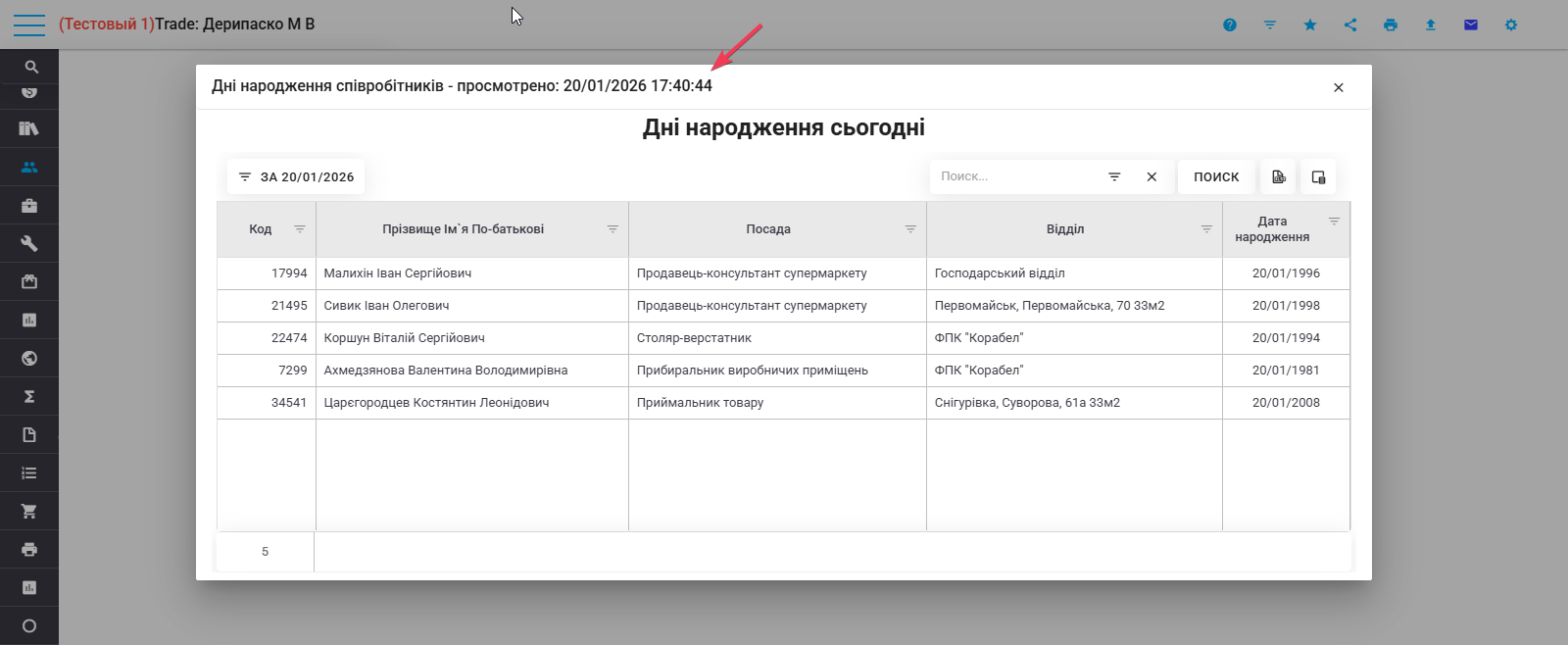Export table using the document icon
This screenshot has height=645, width=1568.
pos(1278,176)
